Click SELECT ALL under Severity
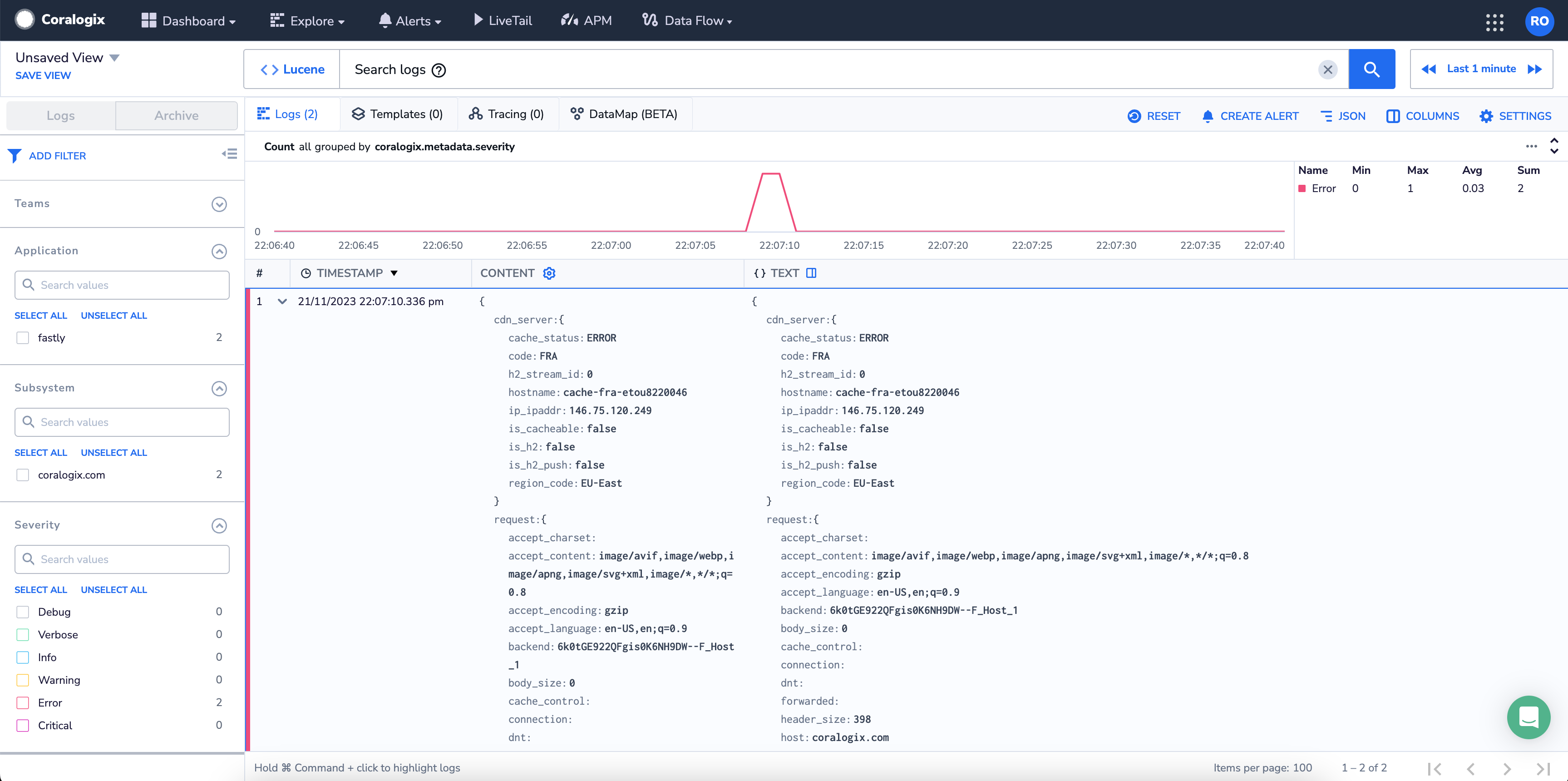This screenshot has width=1568, height=781. point(41,589)
